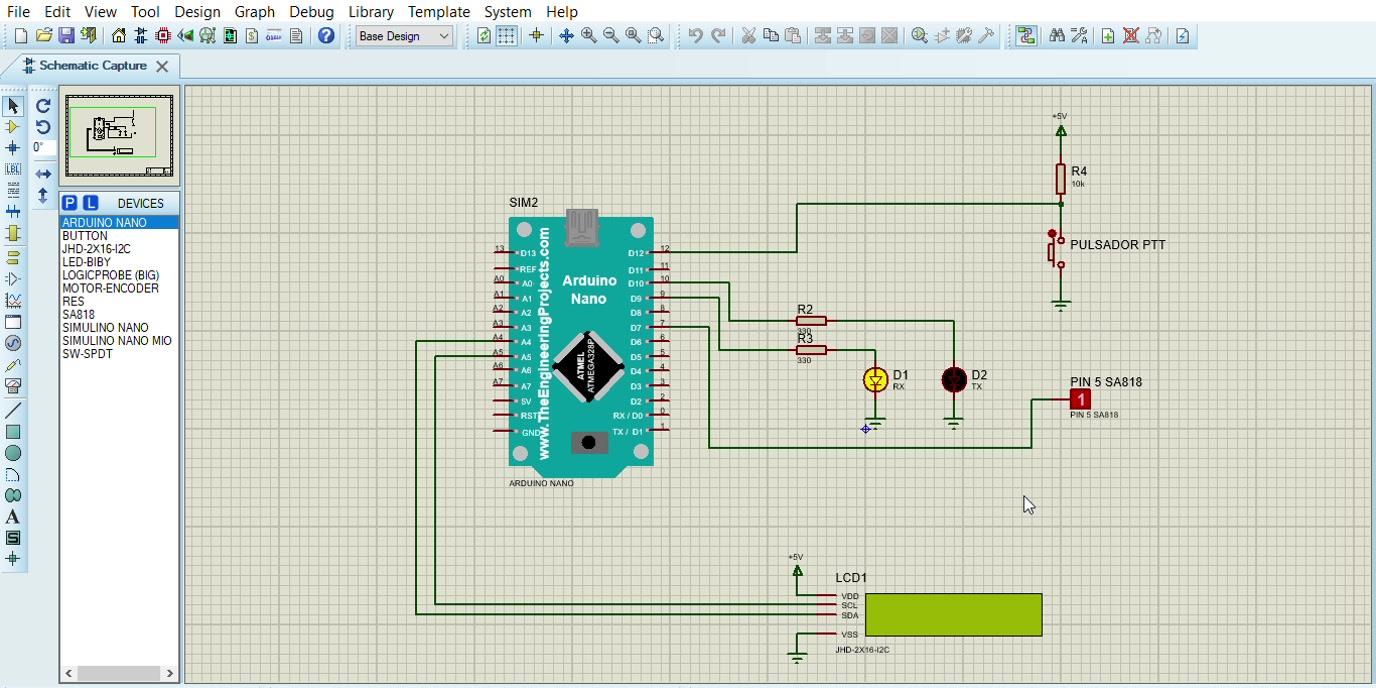Open the File menu
This screenshot has height=688, width=1376.
tap(18, 12)
